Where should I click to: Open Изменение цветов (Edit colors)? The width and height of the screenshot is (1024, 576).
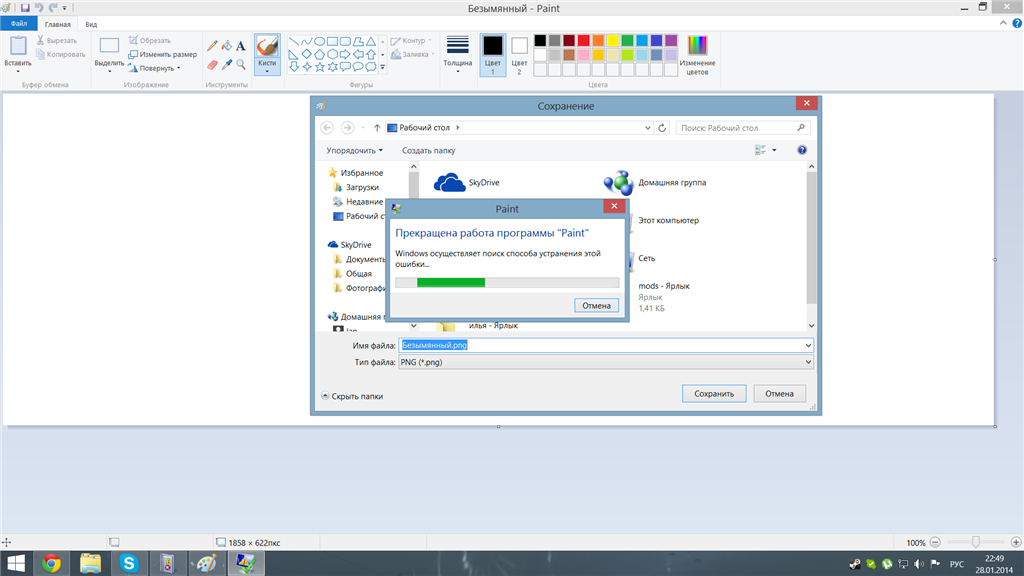pos(697,55)
